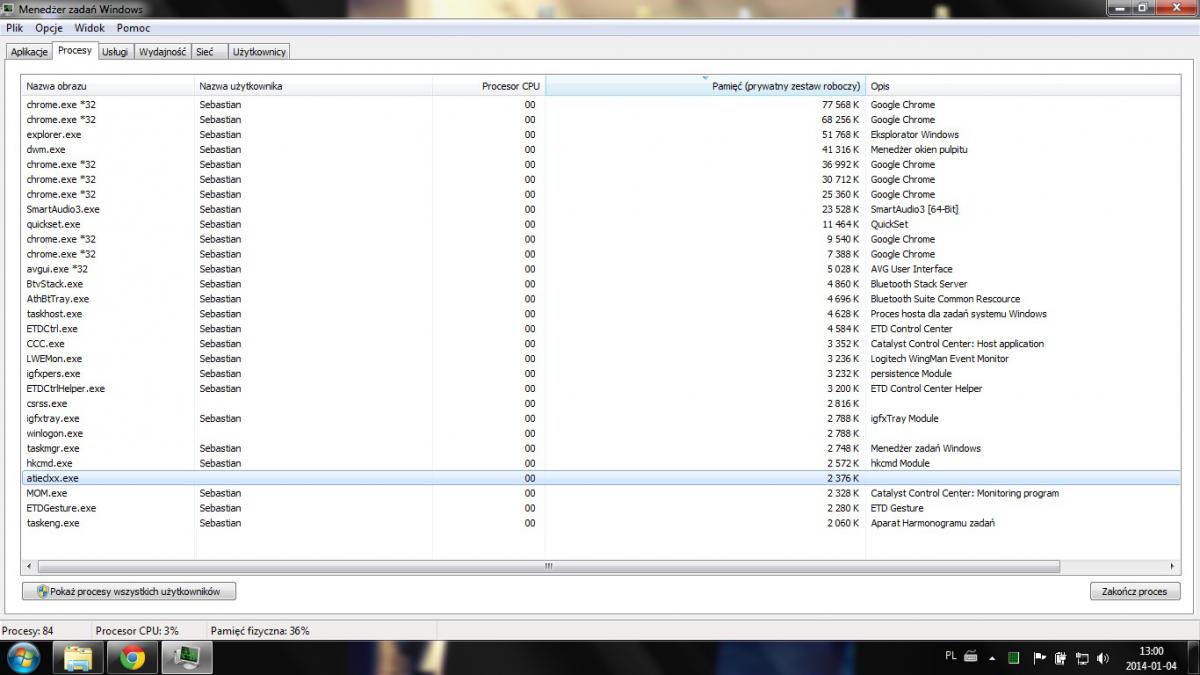Sort by Nazwa obrazu column header

pos(108,86)
